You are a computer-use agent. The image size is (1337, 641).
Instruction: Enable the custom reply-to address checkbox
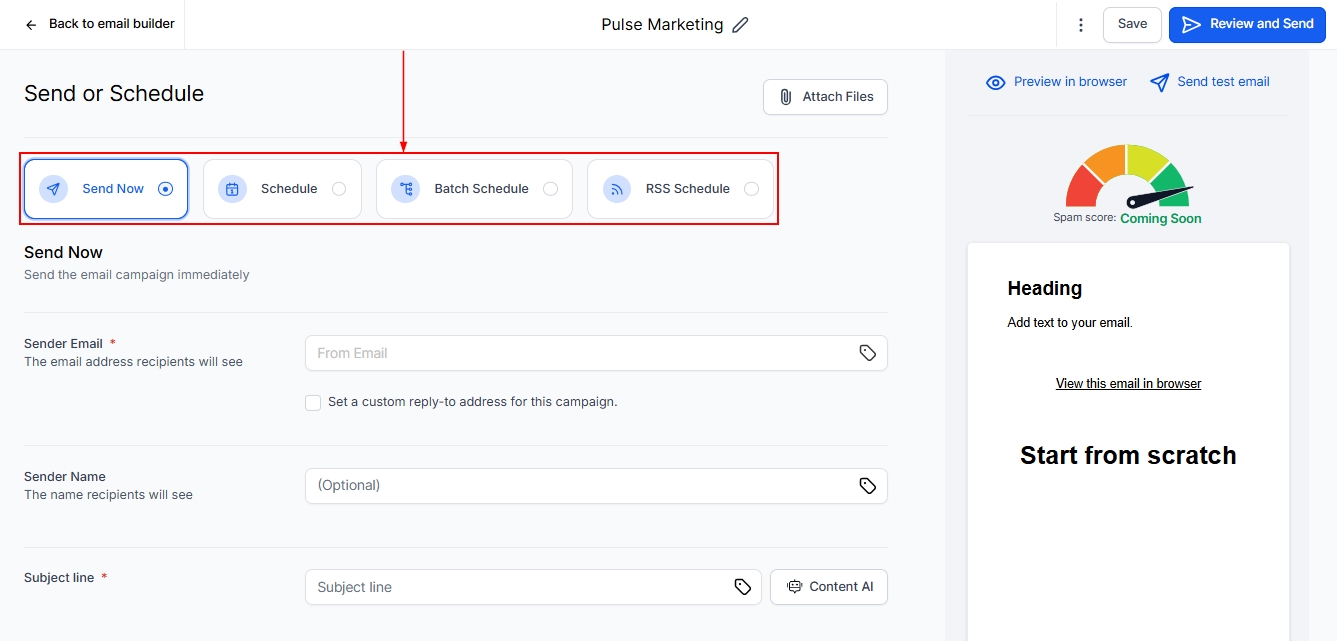coord(313,403)
